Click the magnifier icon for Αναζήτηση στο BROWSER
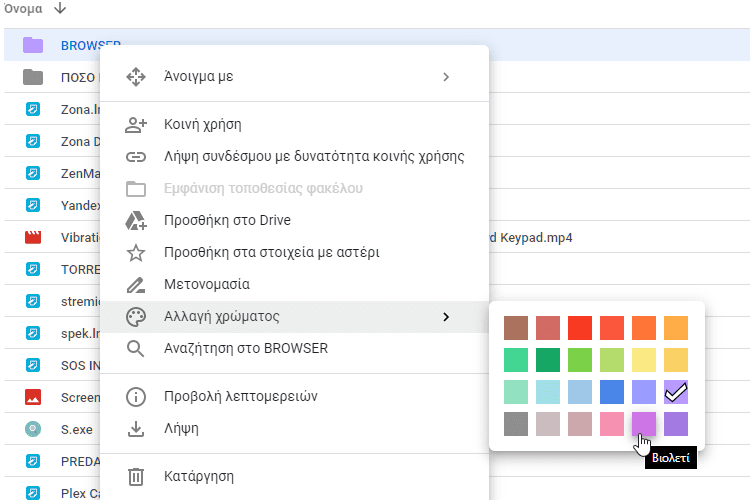The height and width of the screenshot is (500, 750). point(135,349)
